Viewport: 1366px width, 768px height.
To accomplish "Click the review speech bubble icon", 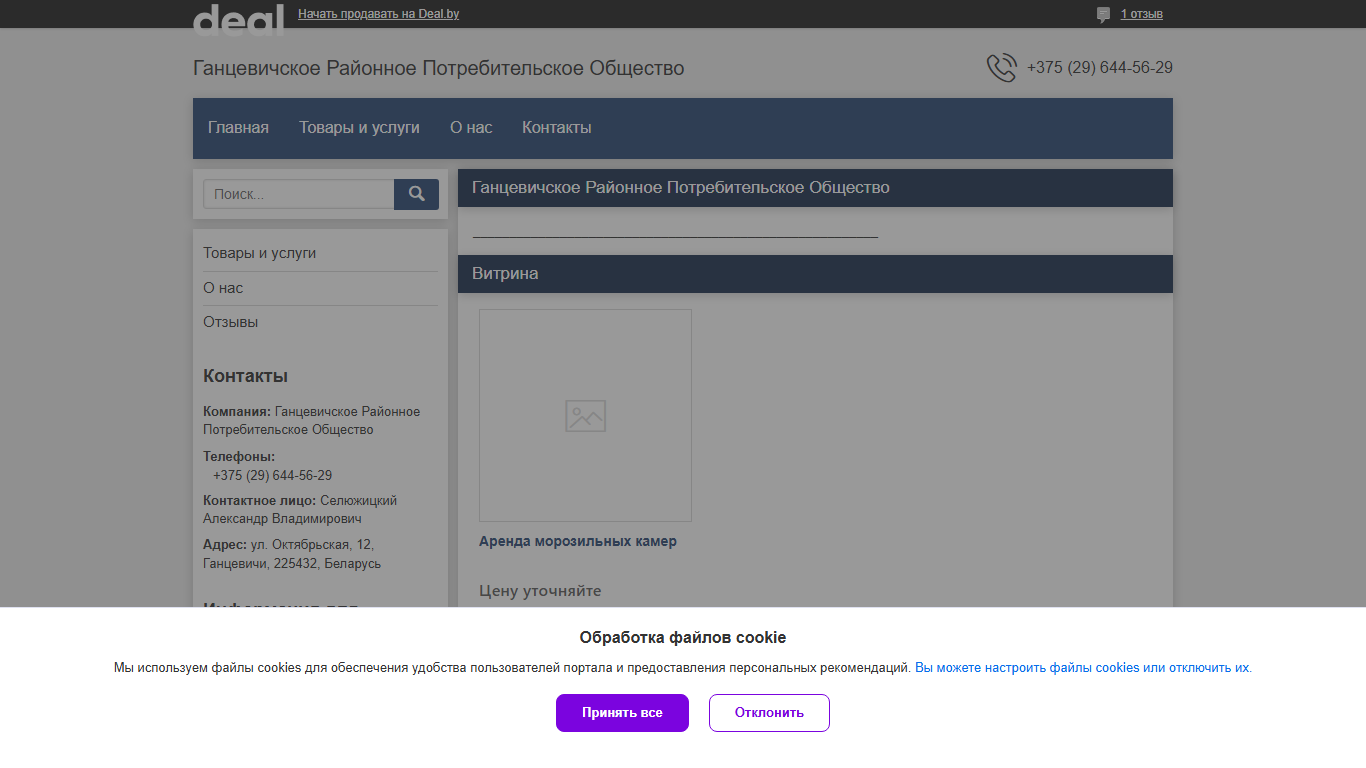I will pyautogui.click(x=1103, y=14).
